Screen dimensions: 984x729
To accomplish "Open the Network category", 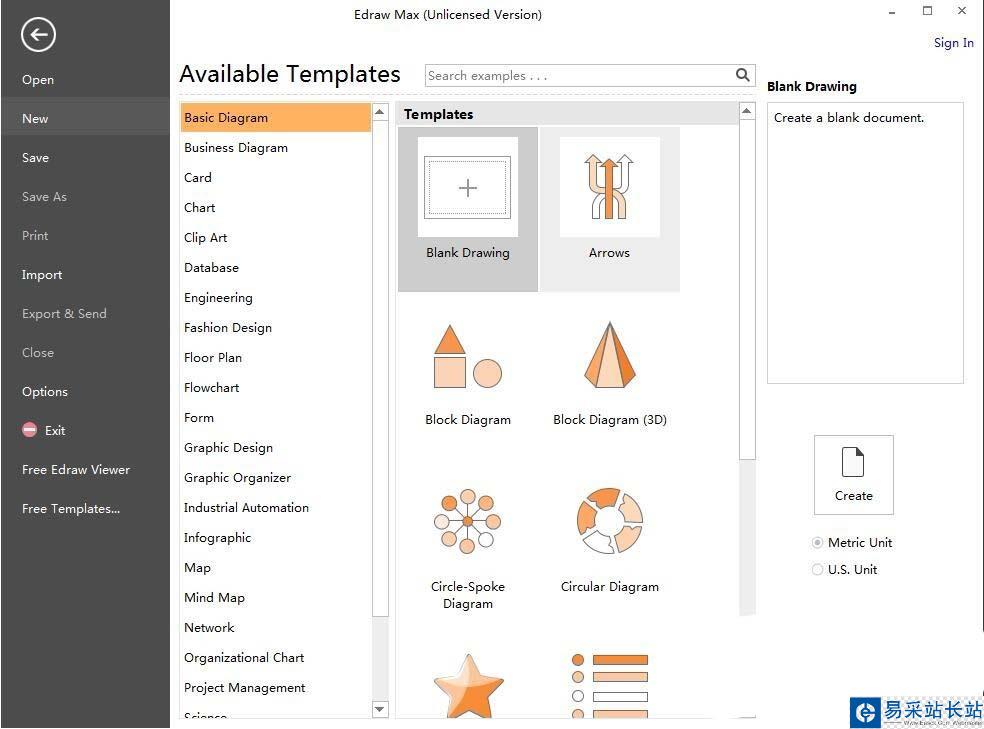I will pos(275,627).
